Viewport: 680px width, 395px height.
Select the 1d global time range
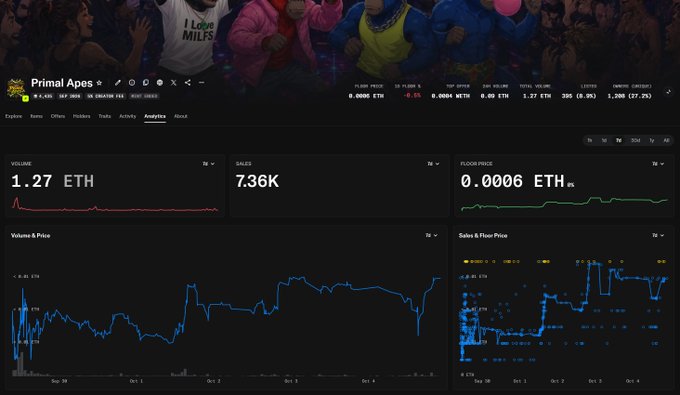point(604,140)
